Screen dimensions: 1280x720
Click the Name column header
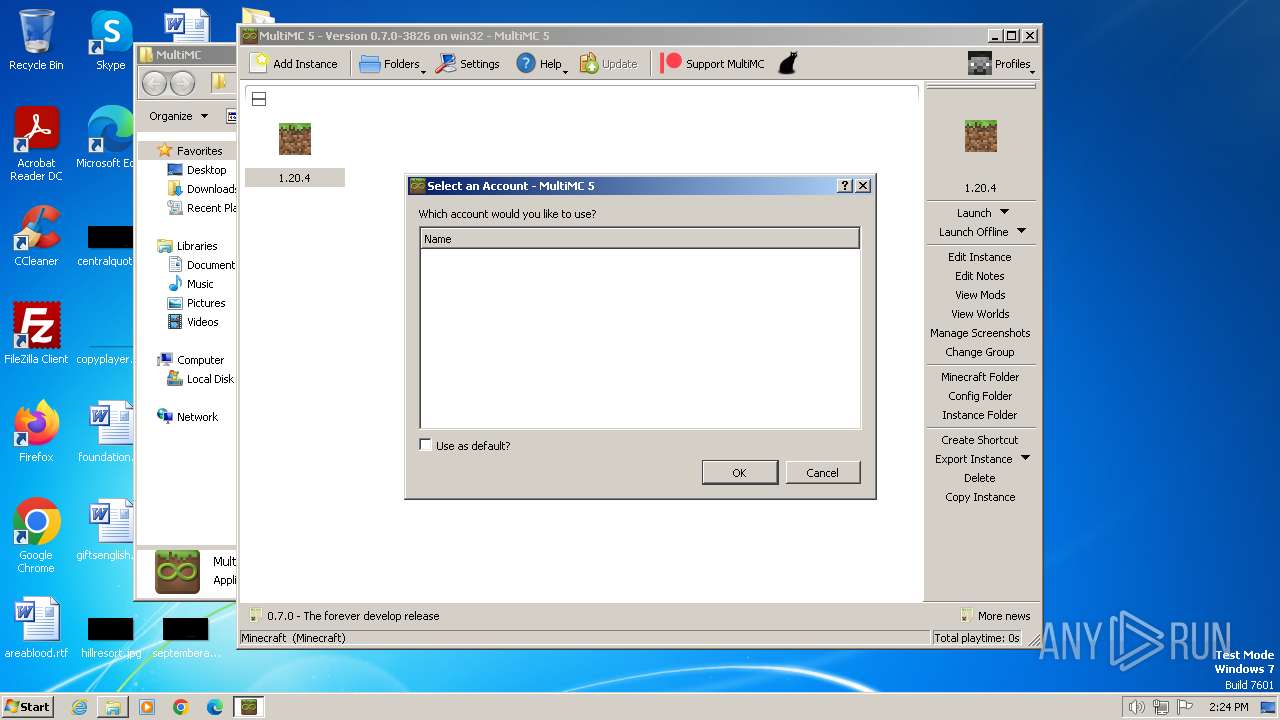click(640, 239)
